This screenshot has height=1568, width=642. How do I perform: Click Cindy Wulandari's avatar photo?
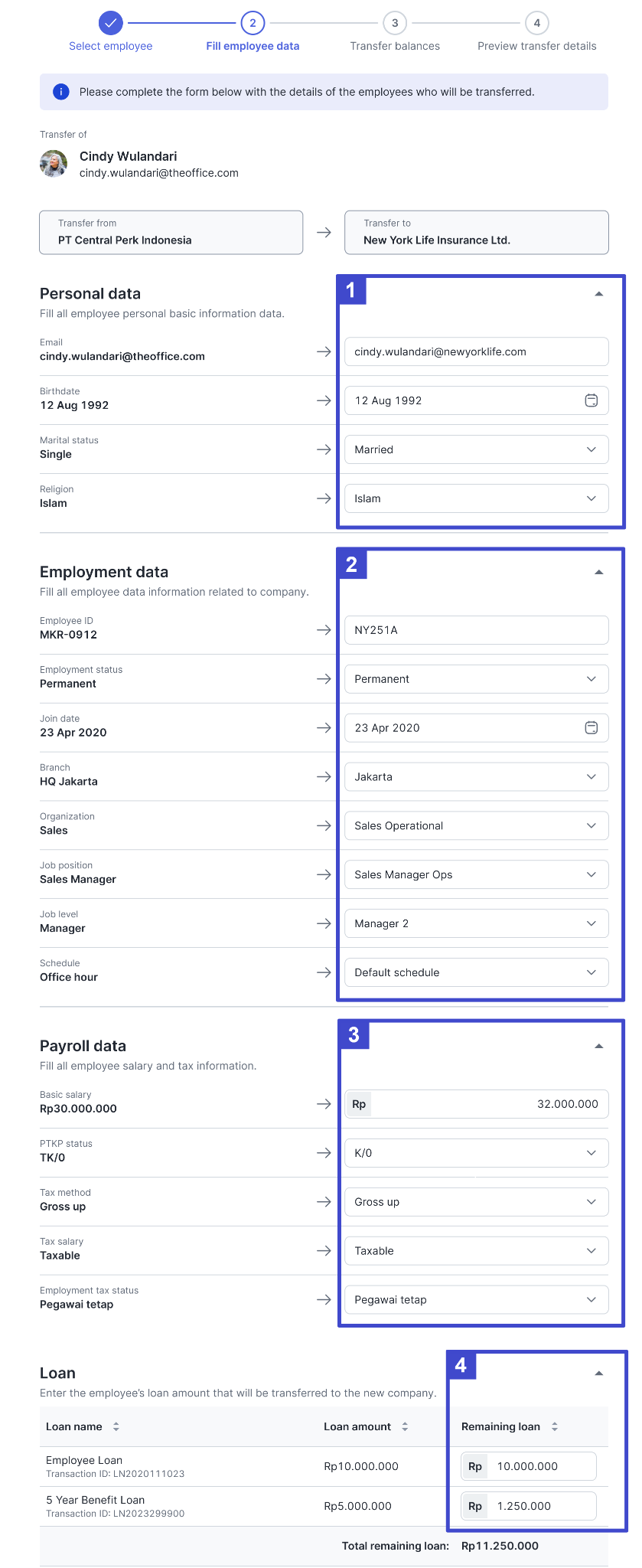point(54,164)
